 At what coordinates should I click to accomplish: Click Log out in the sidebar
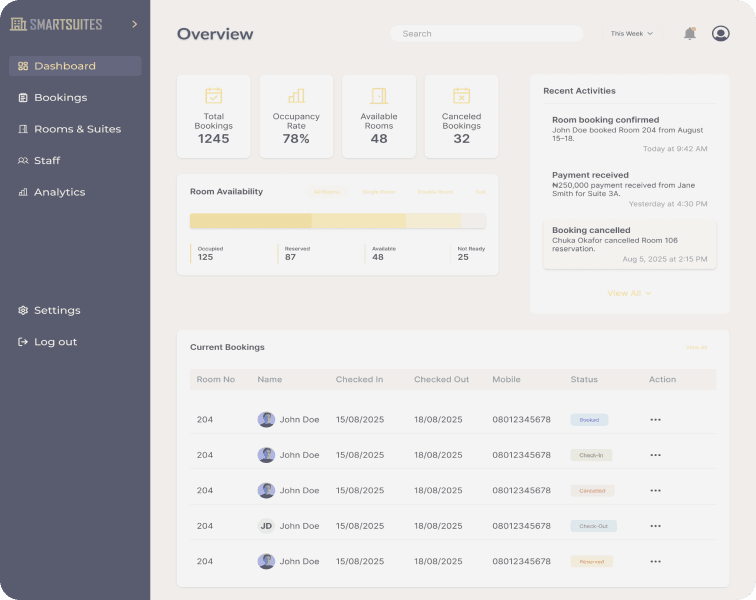55,342
